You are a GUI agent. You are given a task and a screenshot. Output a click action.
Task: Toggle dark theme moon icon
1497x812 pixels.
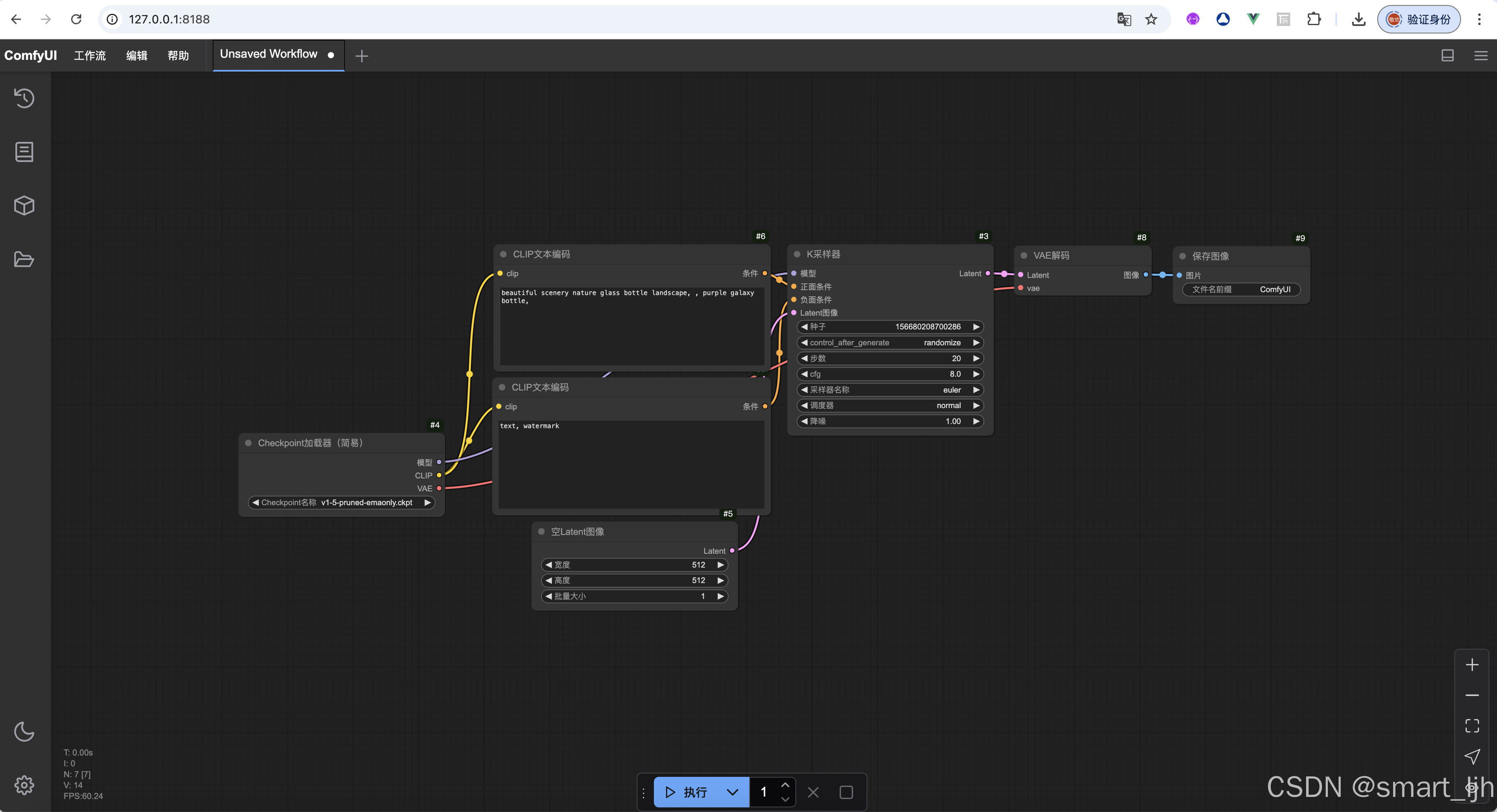coord(24,731)
